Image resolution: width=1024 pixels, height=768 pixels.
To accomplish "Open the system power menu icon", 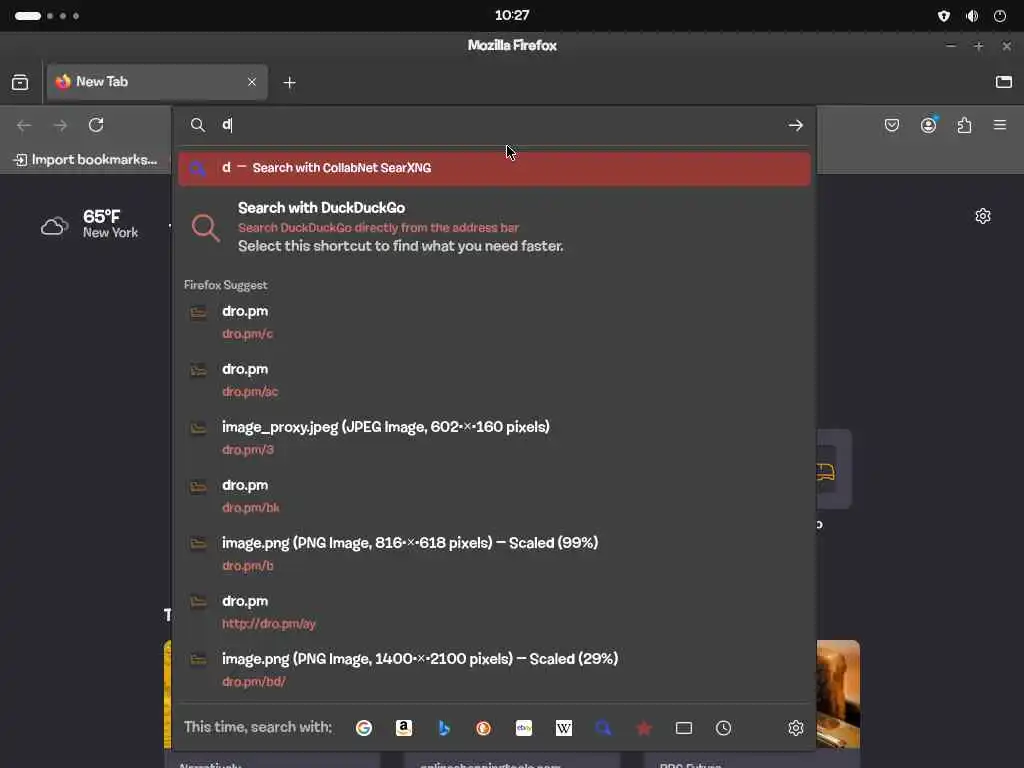I will (x=1000, y=16).
